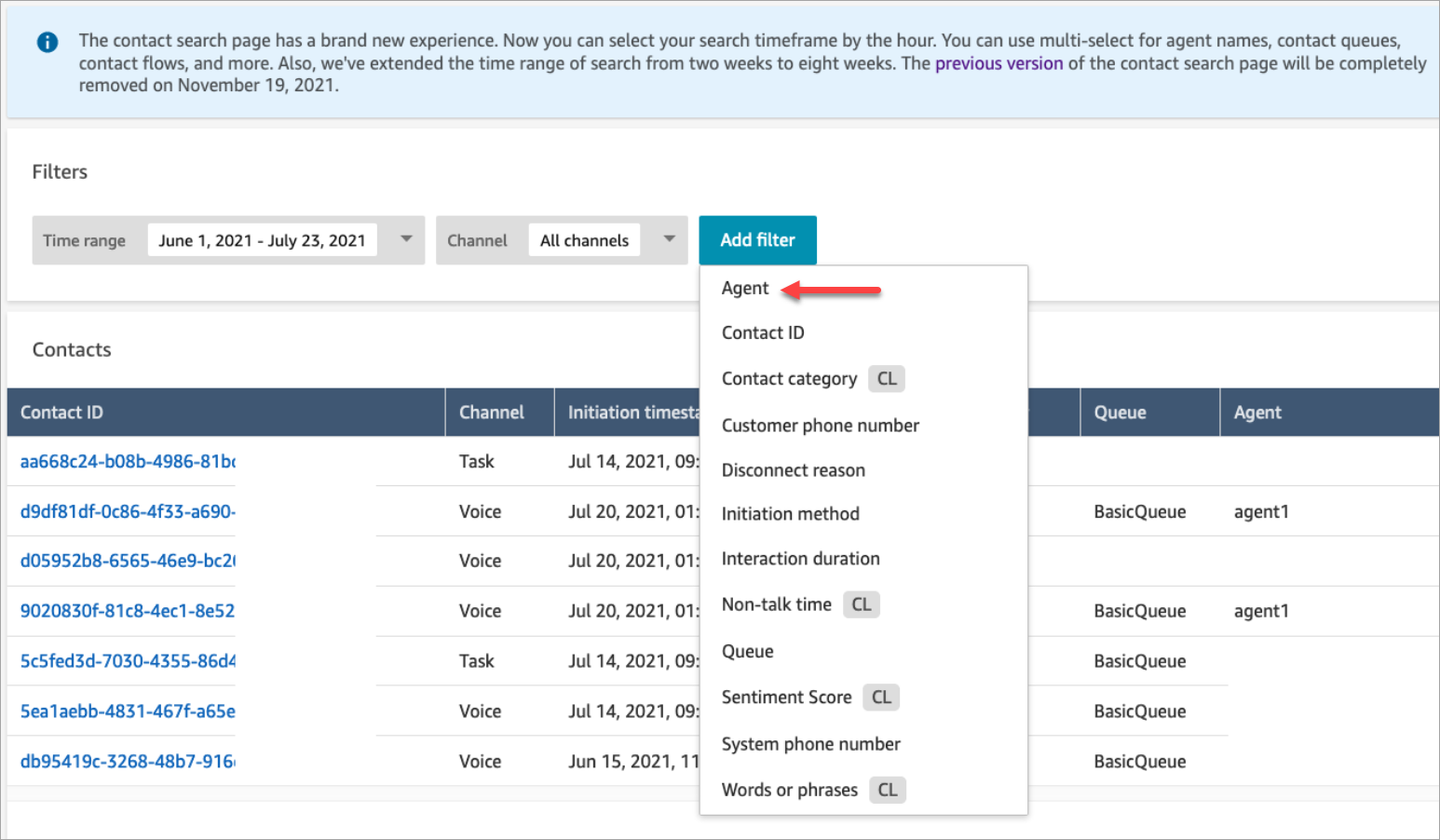Viewport: 1440px width, 840px height.
Task: Click the Add filter button
Action: [757, 239]
